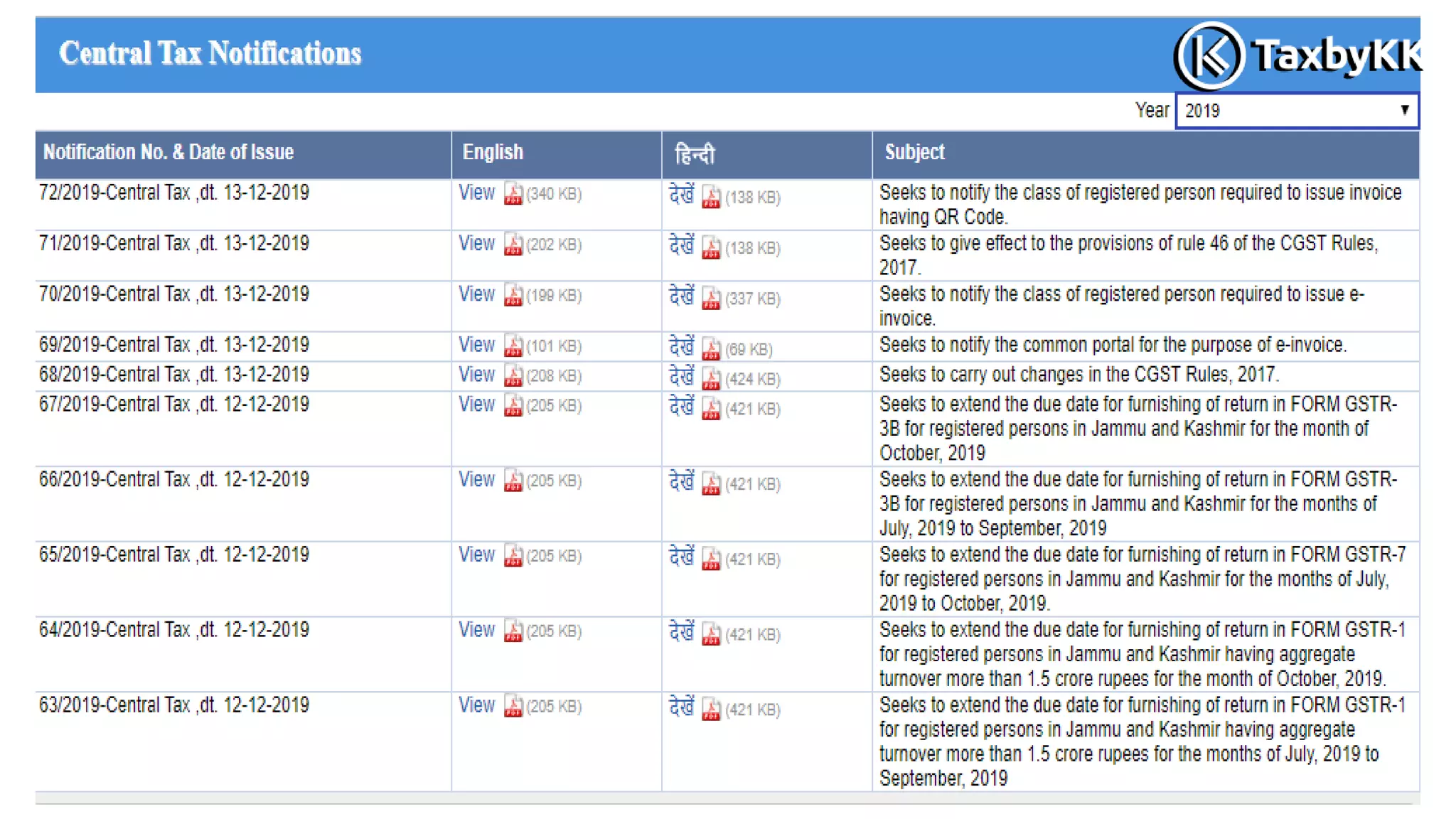Image resolution: width=1456 pixels, height=819 pixels.
Task: Click English PDF icon for notification 68/2019
Action: [513, 376]
